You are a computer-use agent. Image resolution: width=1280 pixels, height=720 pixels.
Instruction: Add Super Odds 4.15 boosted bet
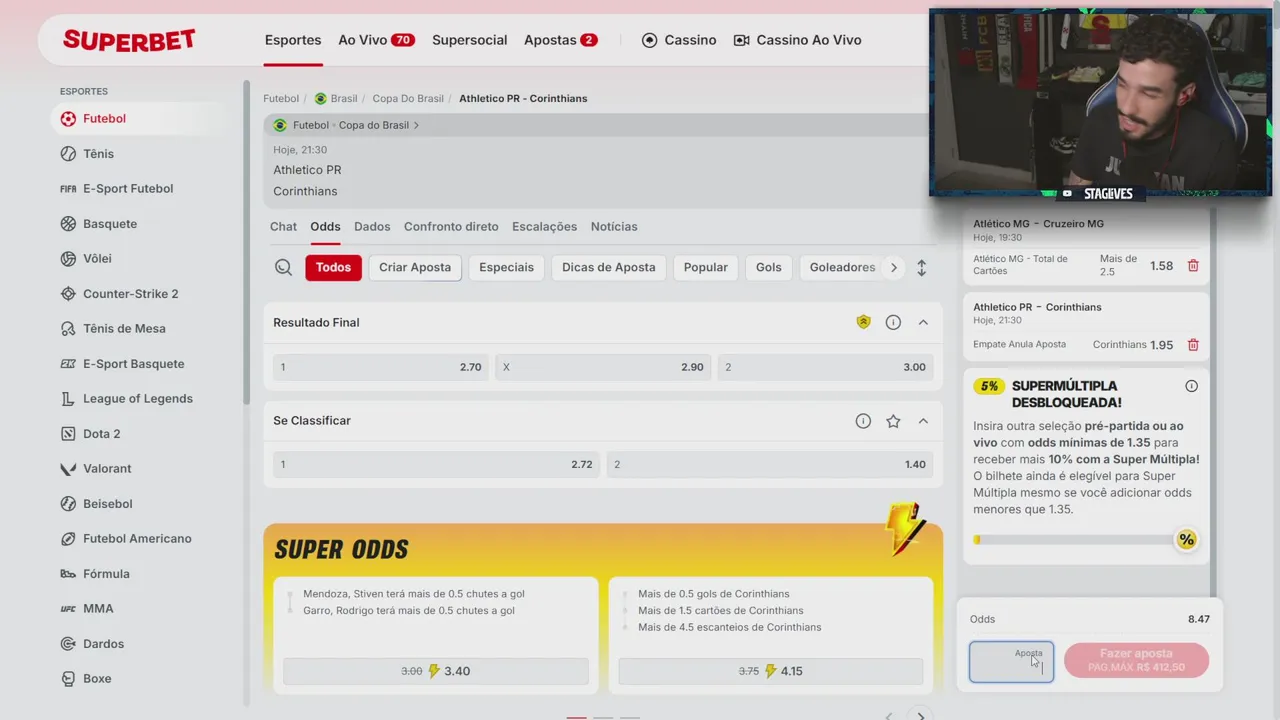[x=771, y=671]
